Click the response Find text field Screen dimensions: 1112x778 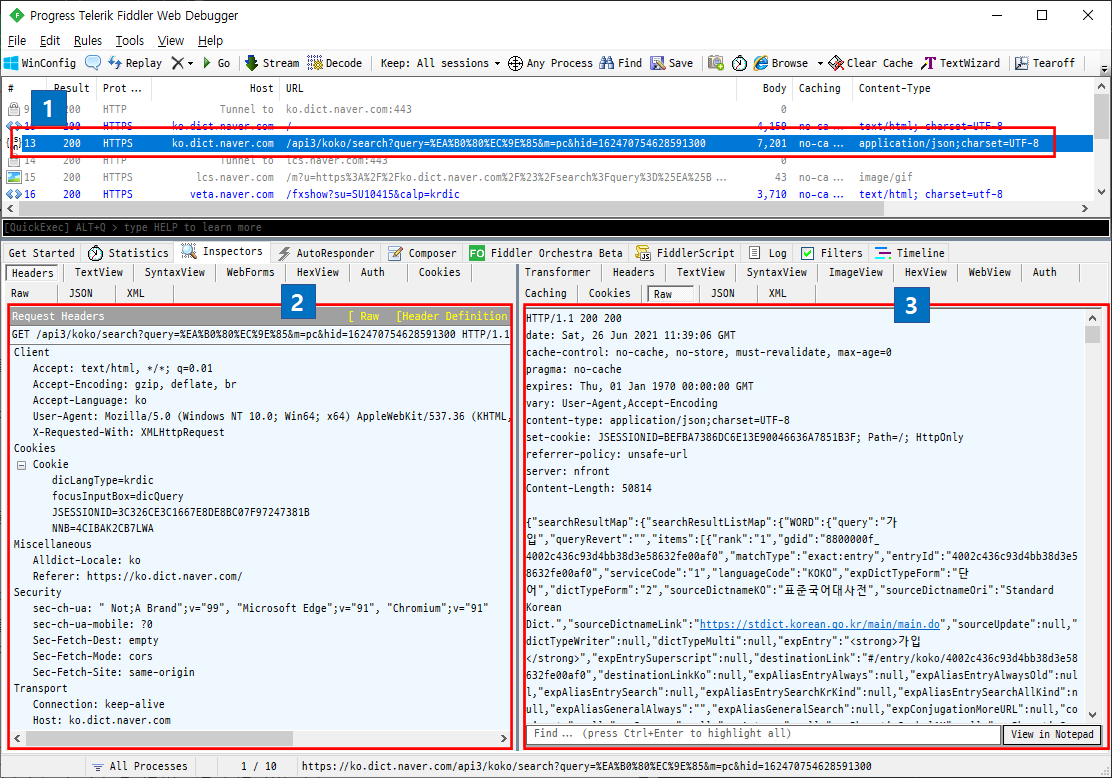tap(763, 734)
